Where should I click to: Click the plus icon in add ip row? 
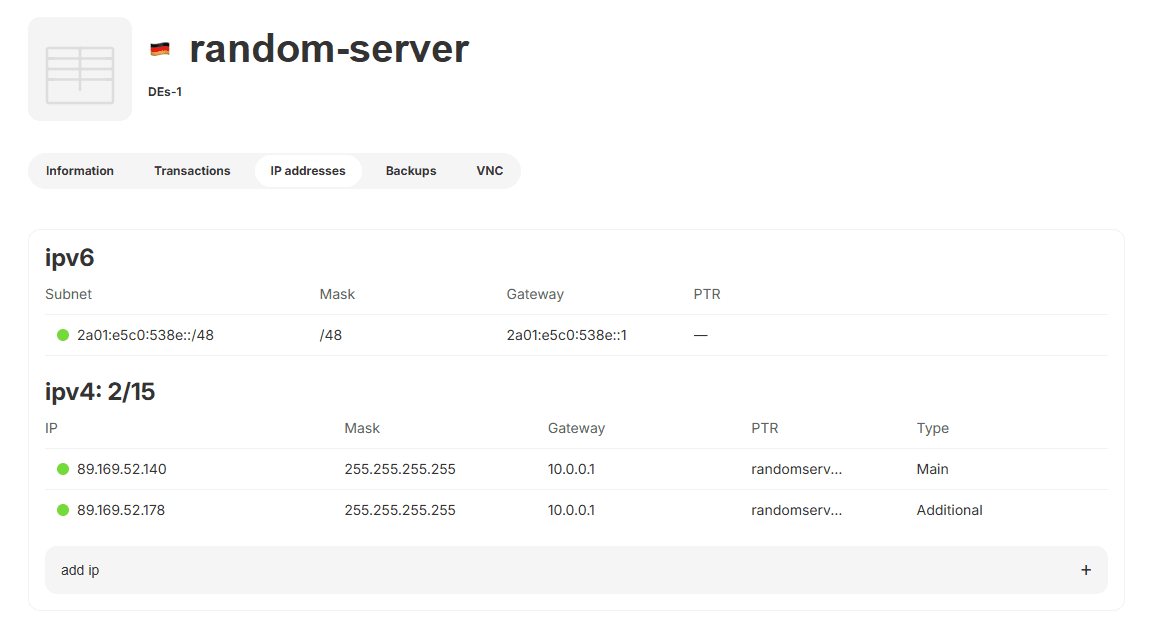coord(1086,570)
